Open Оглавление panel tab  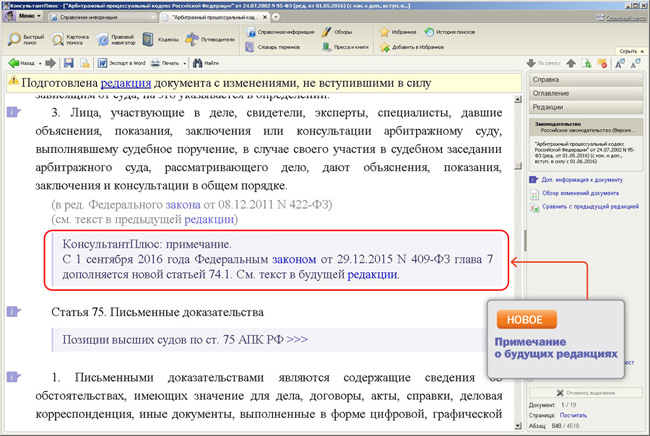586,93
